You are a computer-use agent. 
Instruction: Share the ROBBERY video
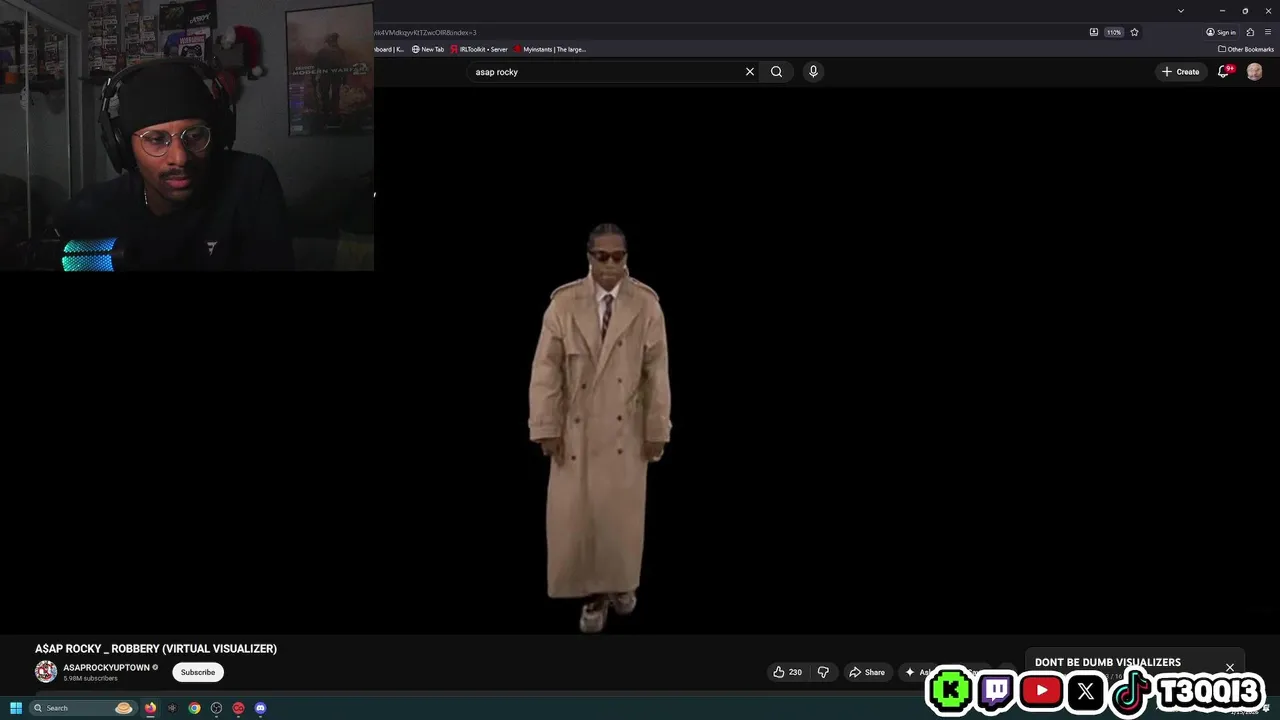(867, 672)
